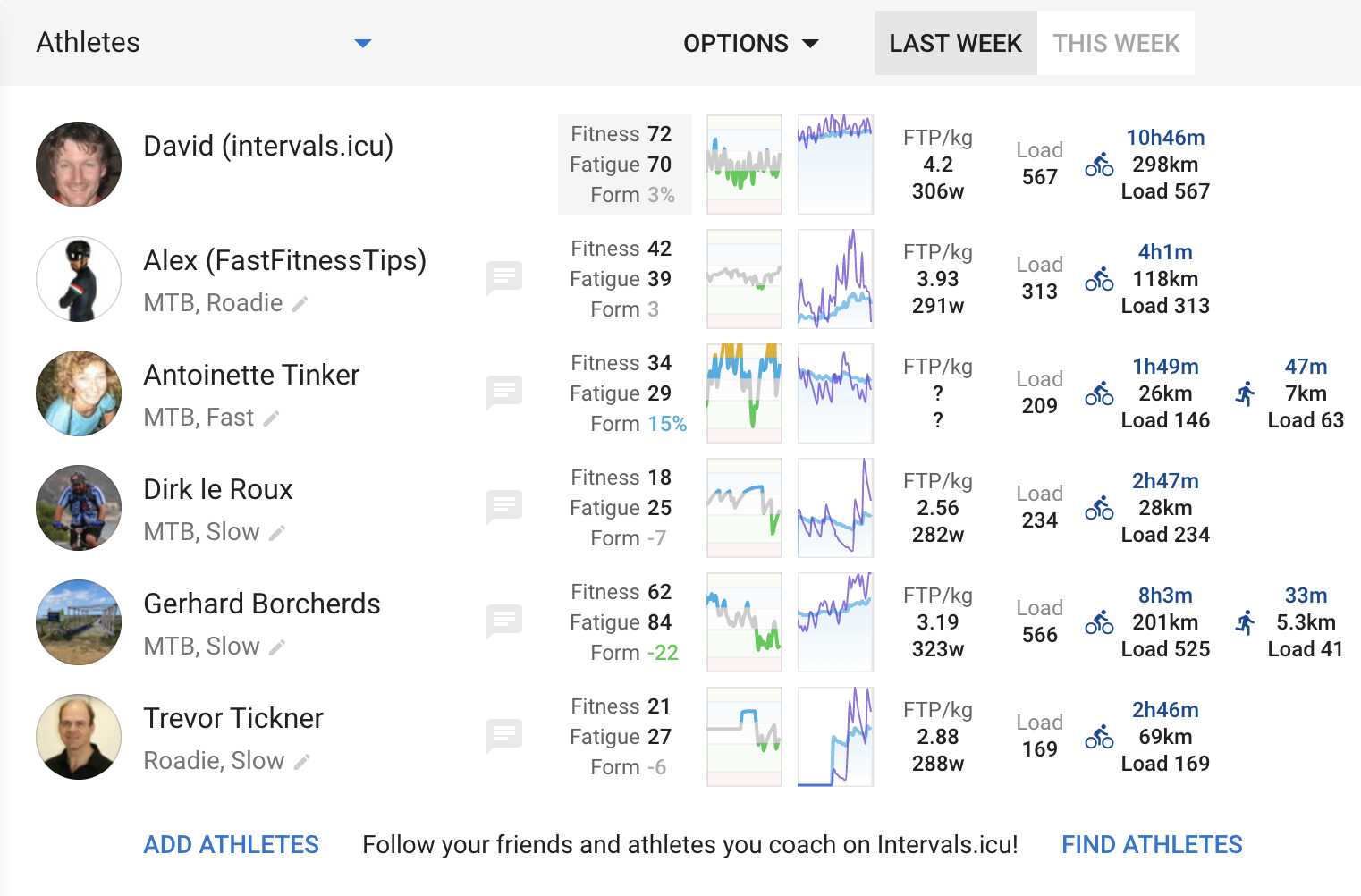The image size is (1361, 896).
Task: Switch to the THIS WEEK tab
Action: (1115, 43)
